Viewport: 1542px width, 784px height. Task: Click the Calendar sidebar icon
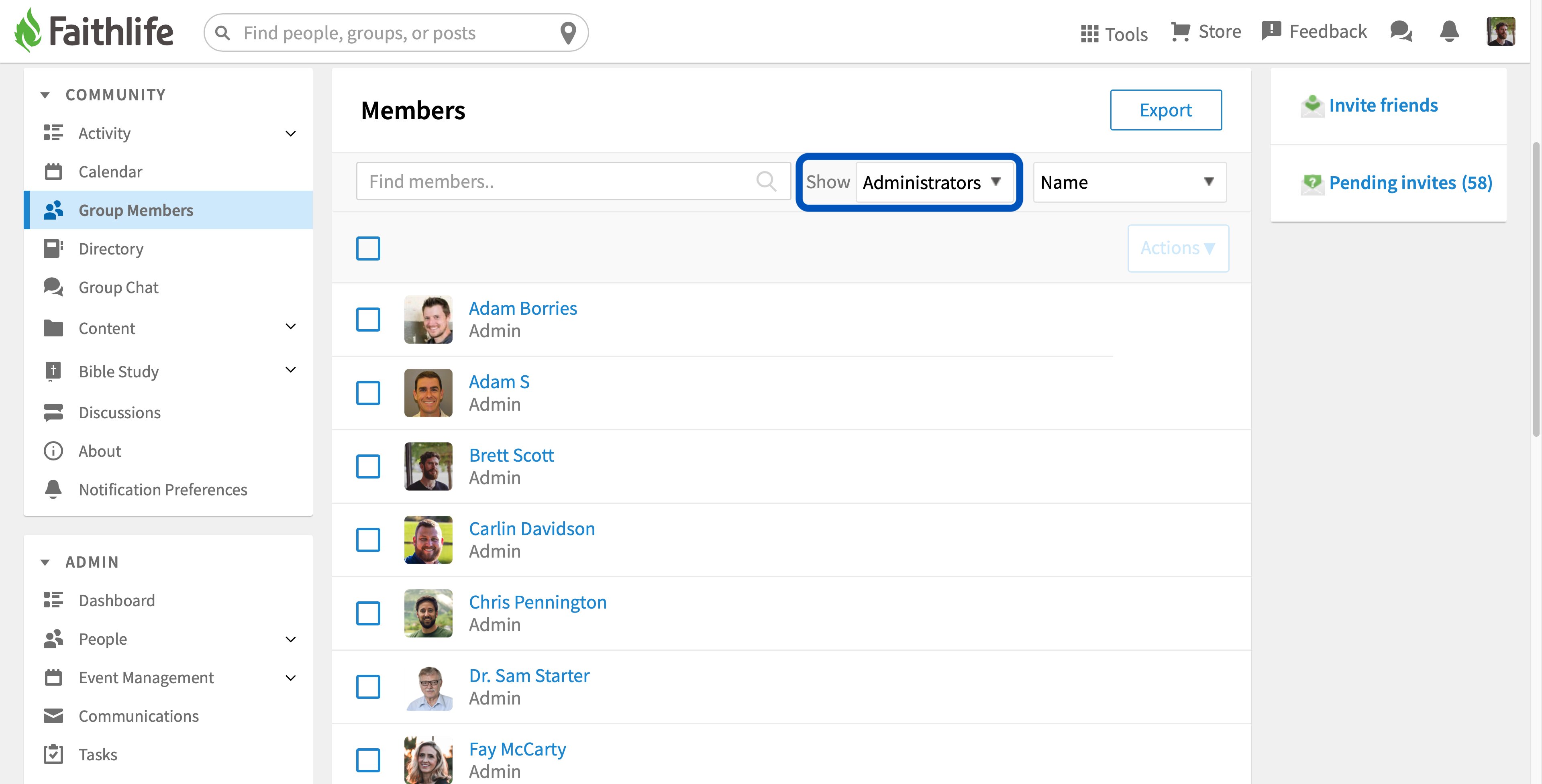point(53,172)
